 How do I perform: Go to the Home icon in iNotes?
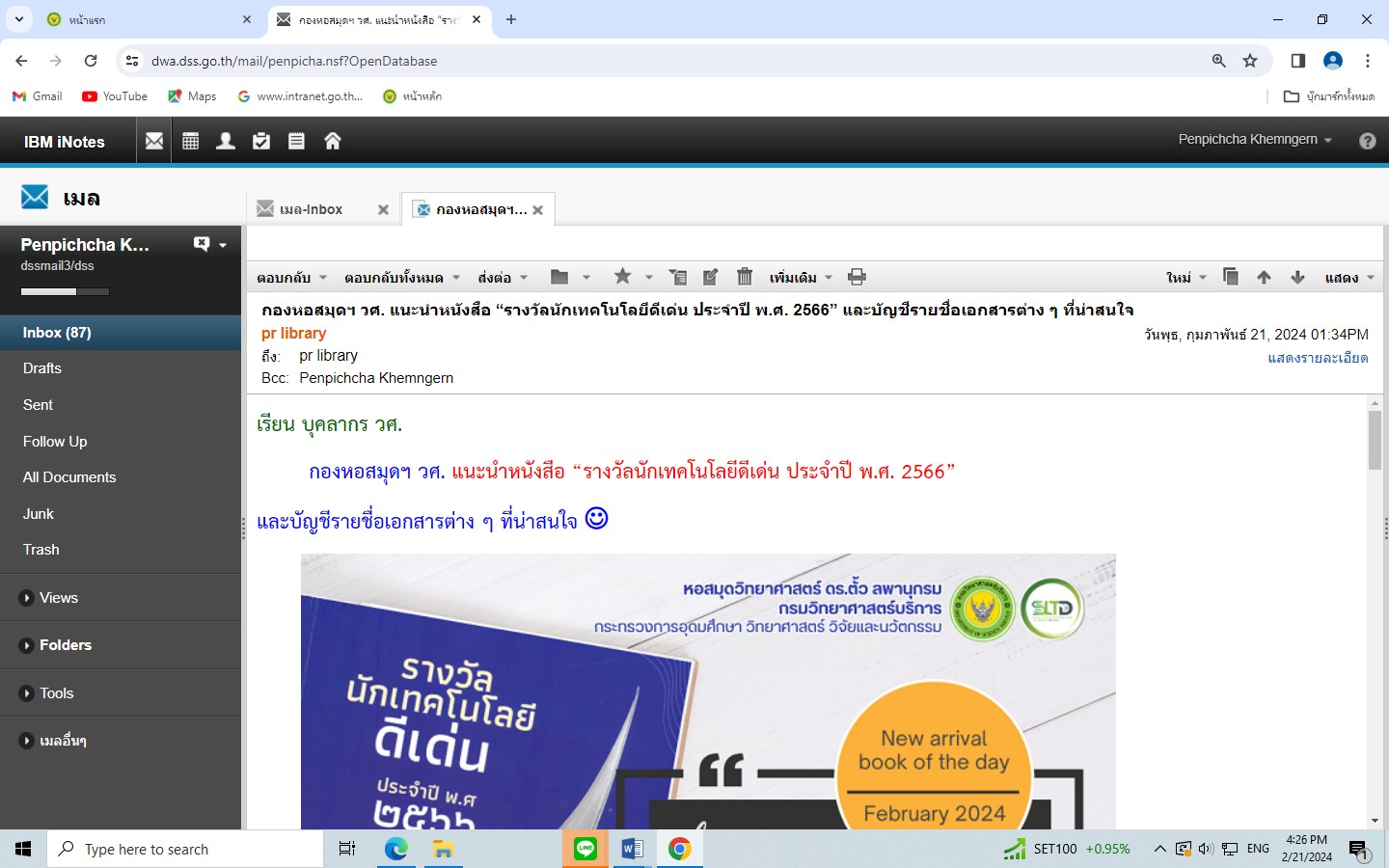(333, 141)
